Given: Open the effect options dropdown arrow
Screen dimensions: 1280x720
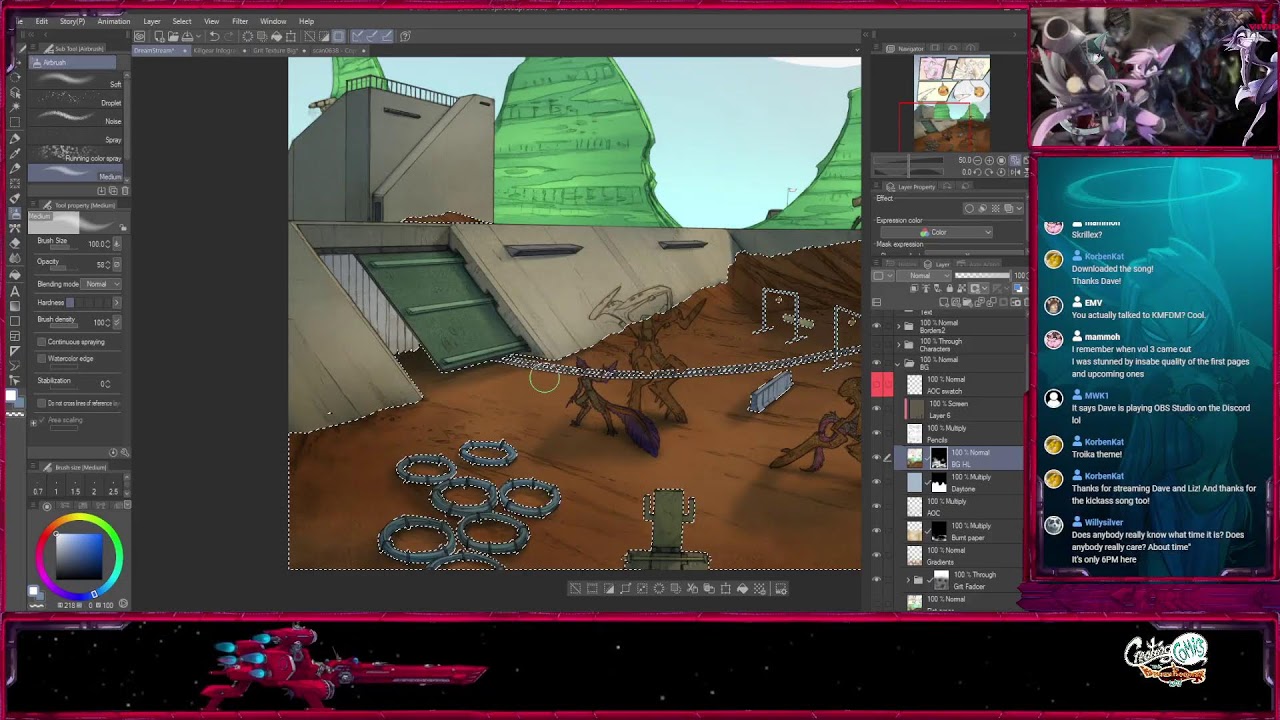Looking at the screenshot, I should pyautogui.click(x=1018, y=208).
